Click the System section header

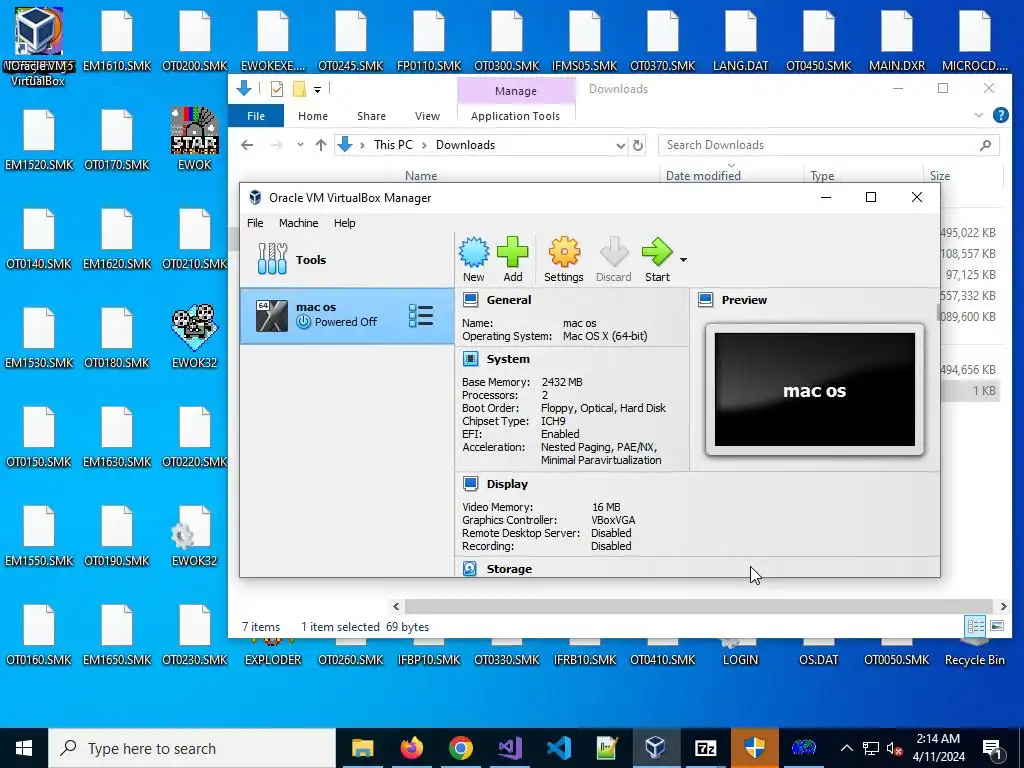tap(507, 359)
